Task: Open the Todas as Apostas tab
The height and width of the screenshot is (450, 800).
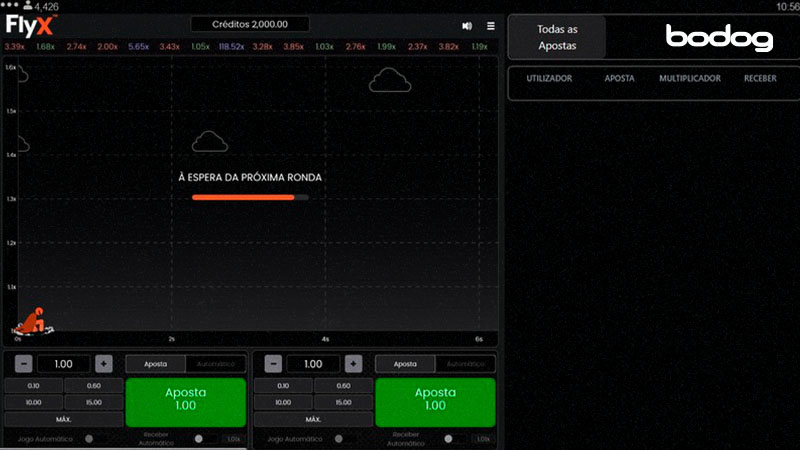Action: tap(557, 38)
